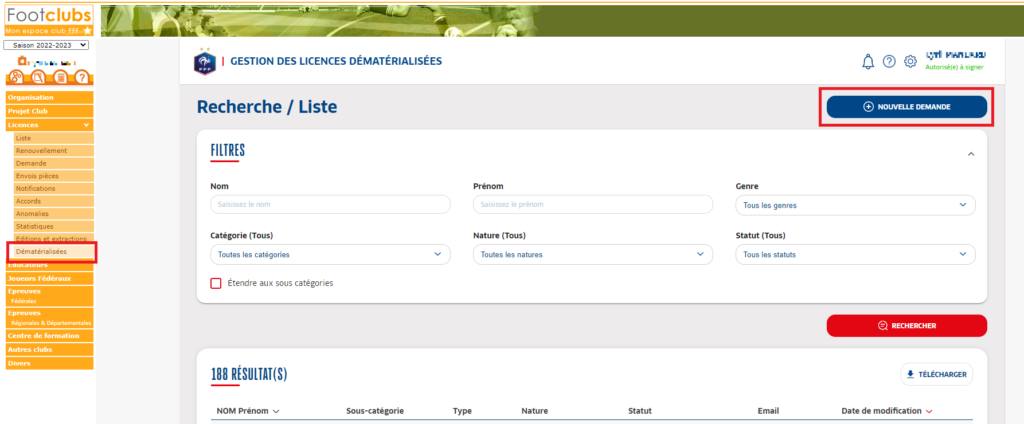Image resolution: width=1024 pixels, height=424 pixels.
Task: Click the Sous-catégorie column header
Action: coord(375,411)
